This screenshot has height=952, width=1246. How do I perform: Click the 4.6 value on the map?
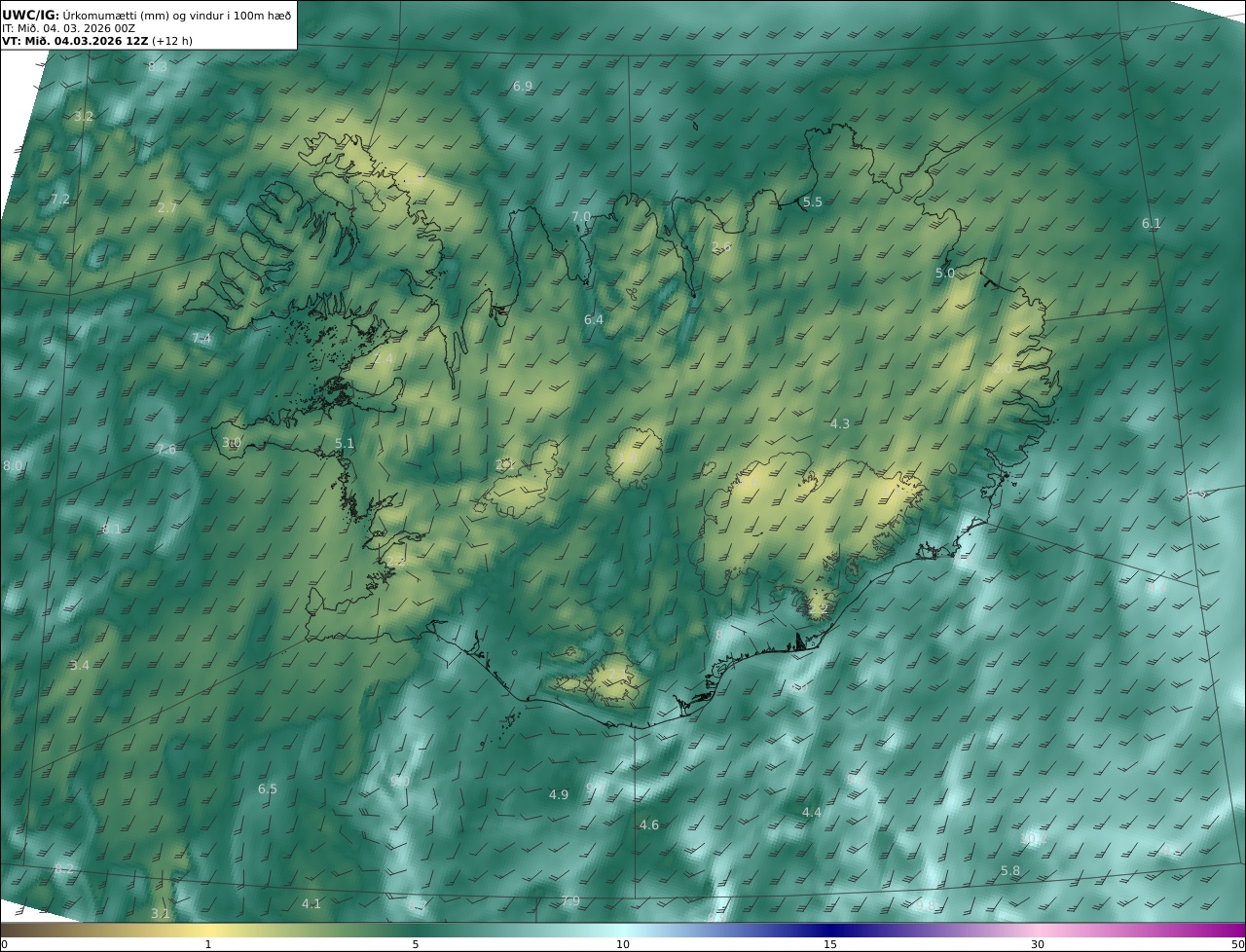pyautogui.click(x=649, y=825)
